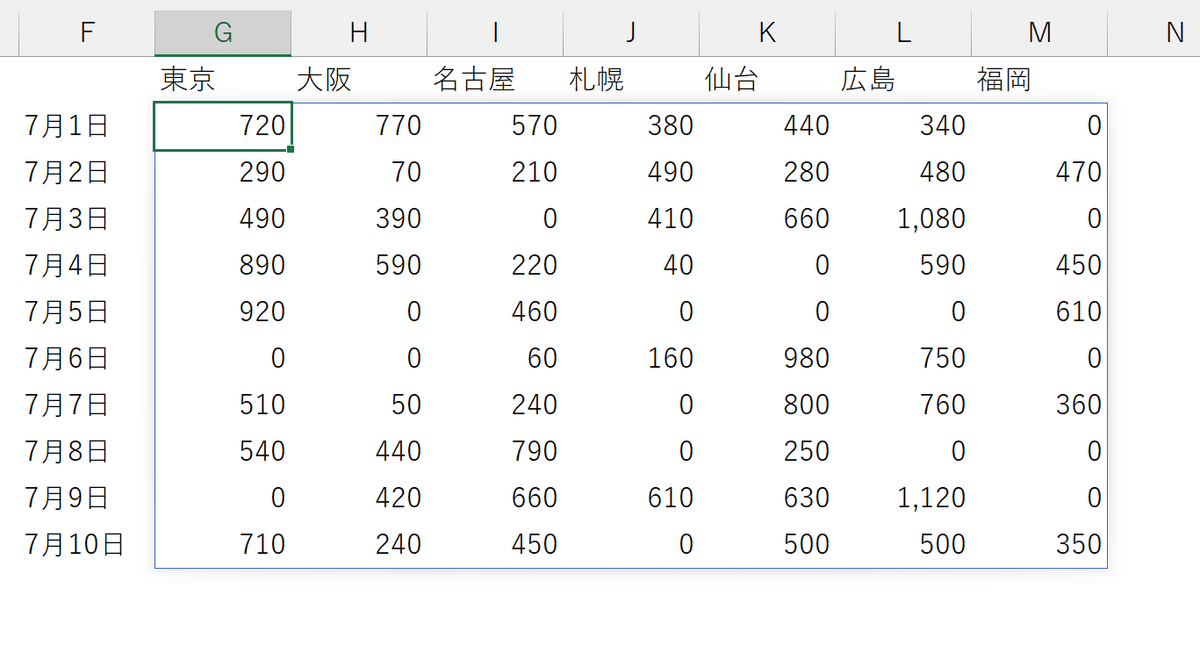Select the 7月10日 date cell
This screenshot has width=1200, height=652.
pyautogui.click(x=87, y=544)
